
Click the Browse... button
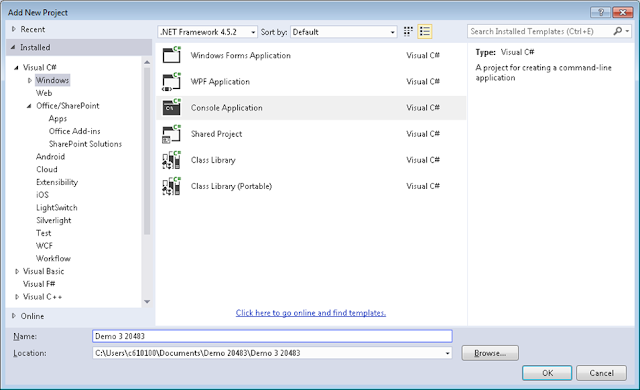(490, 353)
